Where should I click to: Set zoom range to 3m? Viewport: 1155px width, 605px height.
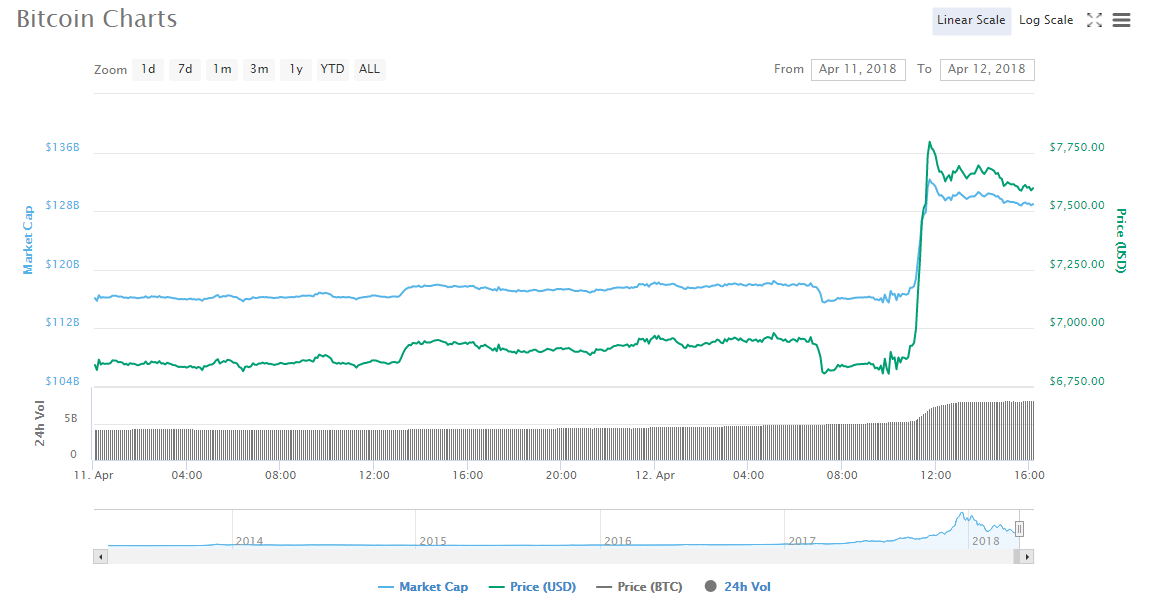[x=259, y=69]
